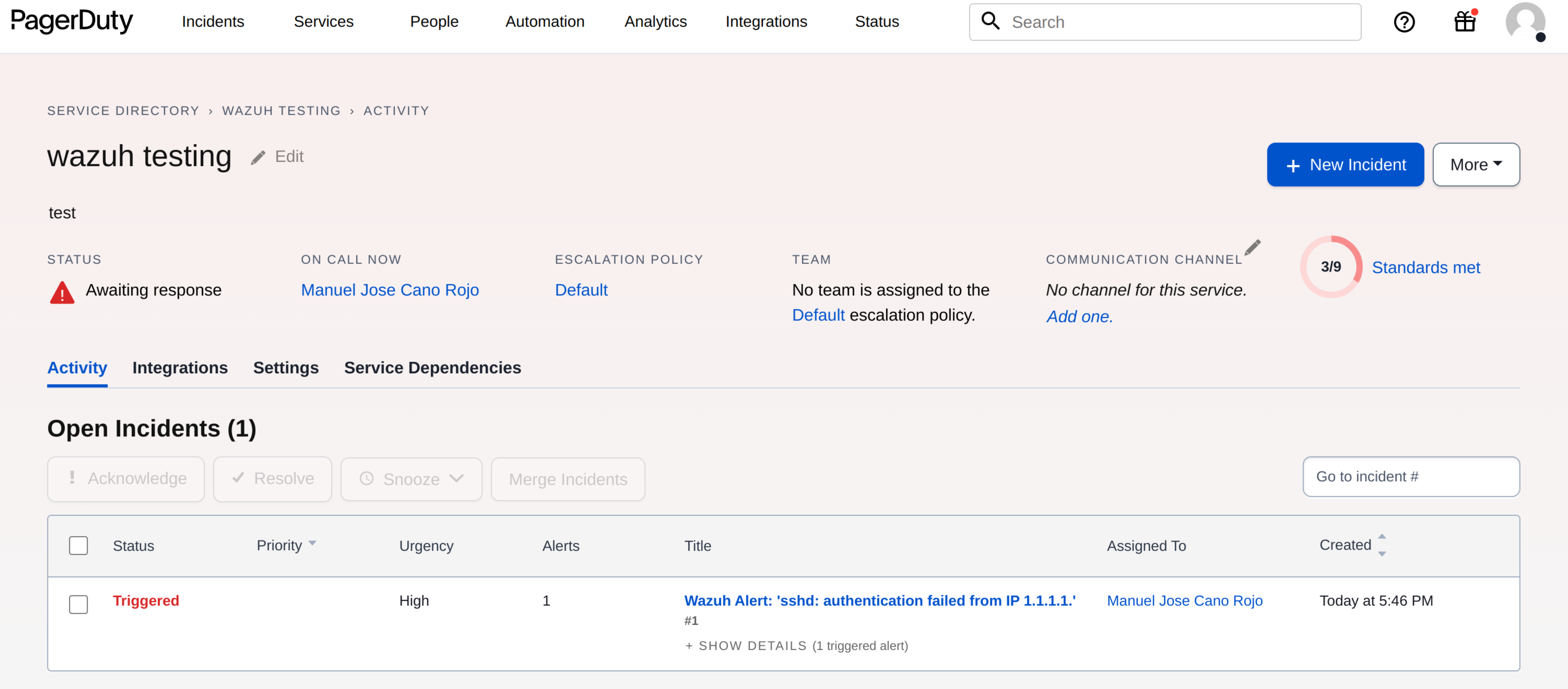The width and height of the screenshot is (1568, 689).
Task: Click the New Incident button
Action: coord(1345,164)
